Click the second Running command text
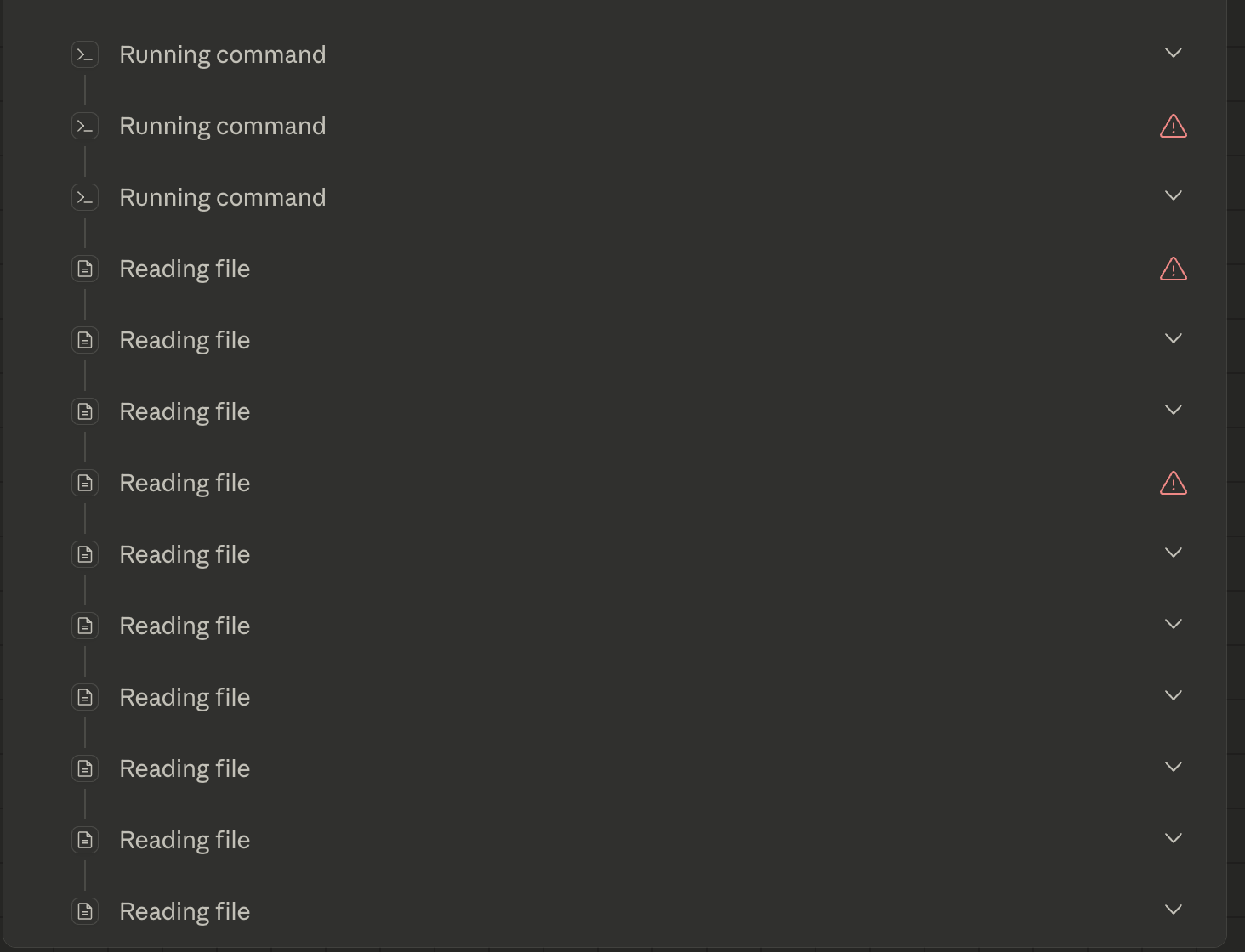This screenshot has width=1245, height=952. click(222, 125)
